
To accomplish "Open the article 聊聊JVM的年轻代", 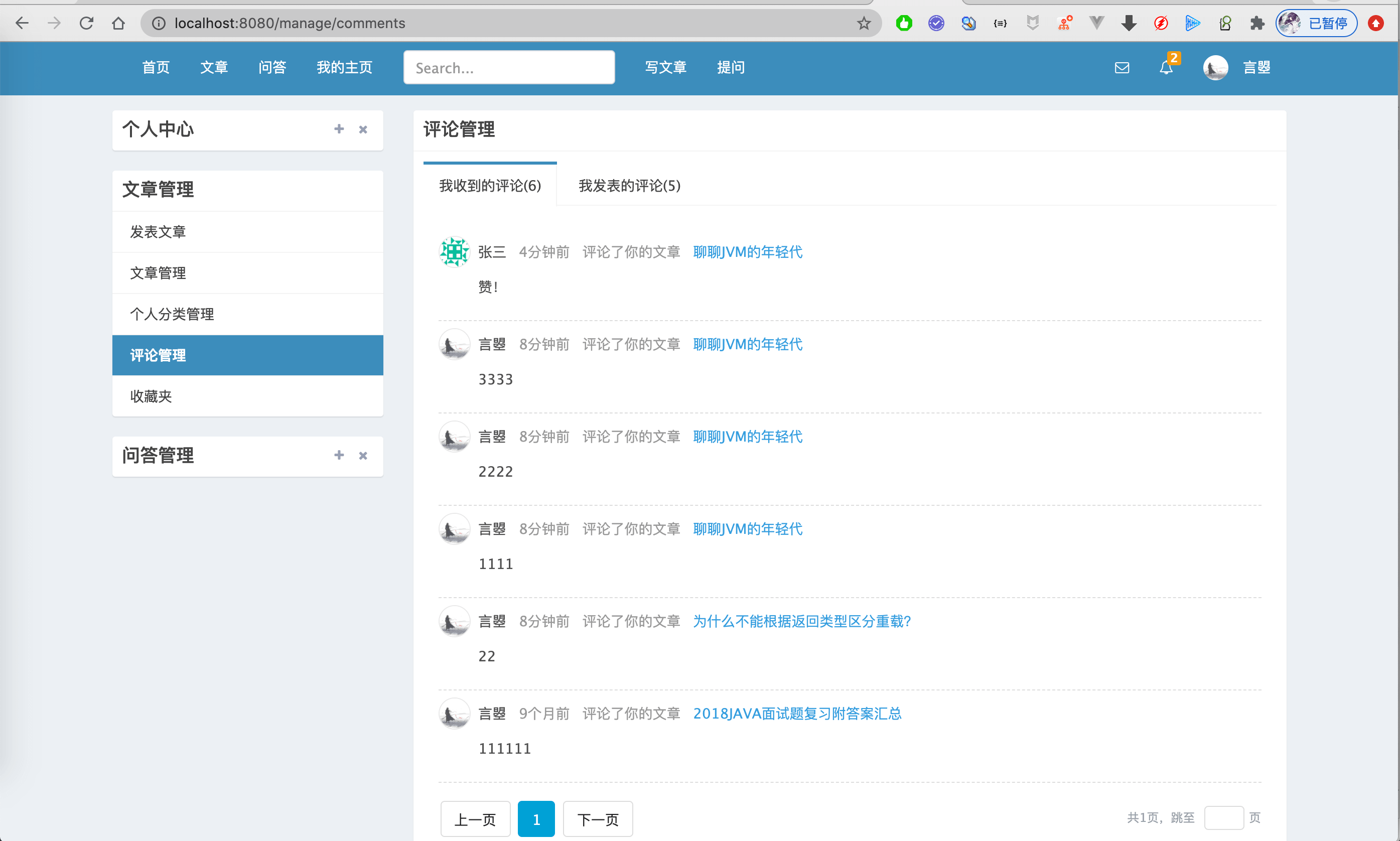I will click(x=747, y=251).
